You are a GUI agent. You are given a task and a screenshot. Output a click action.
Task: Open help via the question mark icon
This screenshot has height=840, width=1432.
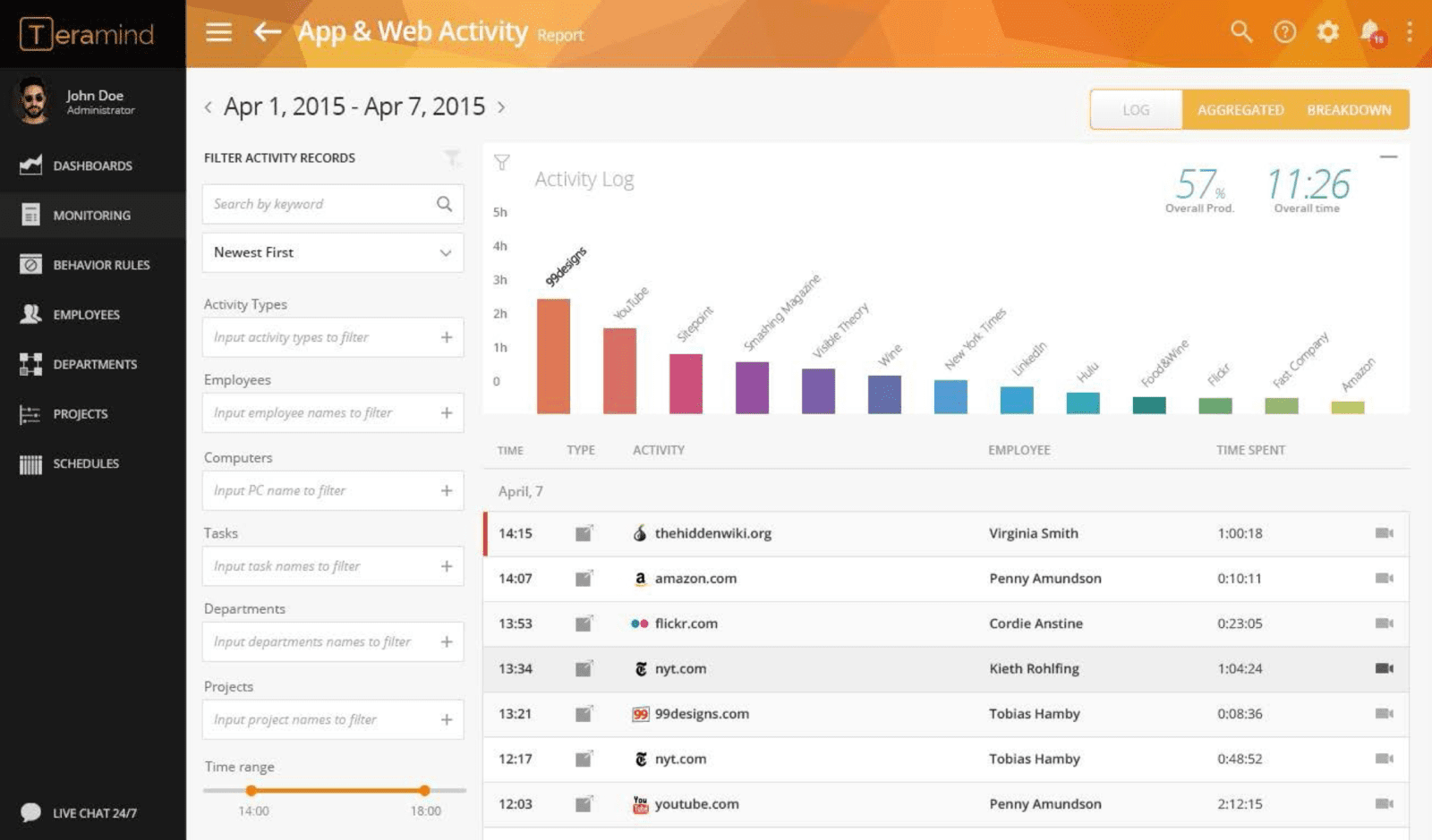(1284, 32)
